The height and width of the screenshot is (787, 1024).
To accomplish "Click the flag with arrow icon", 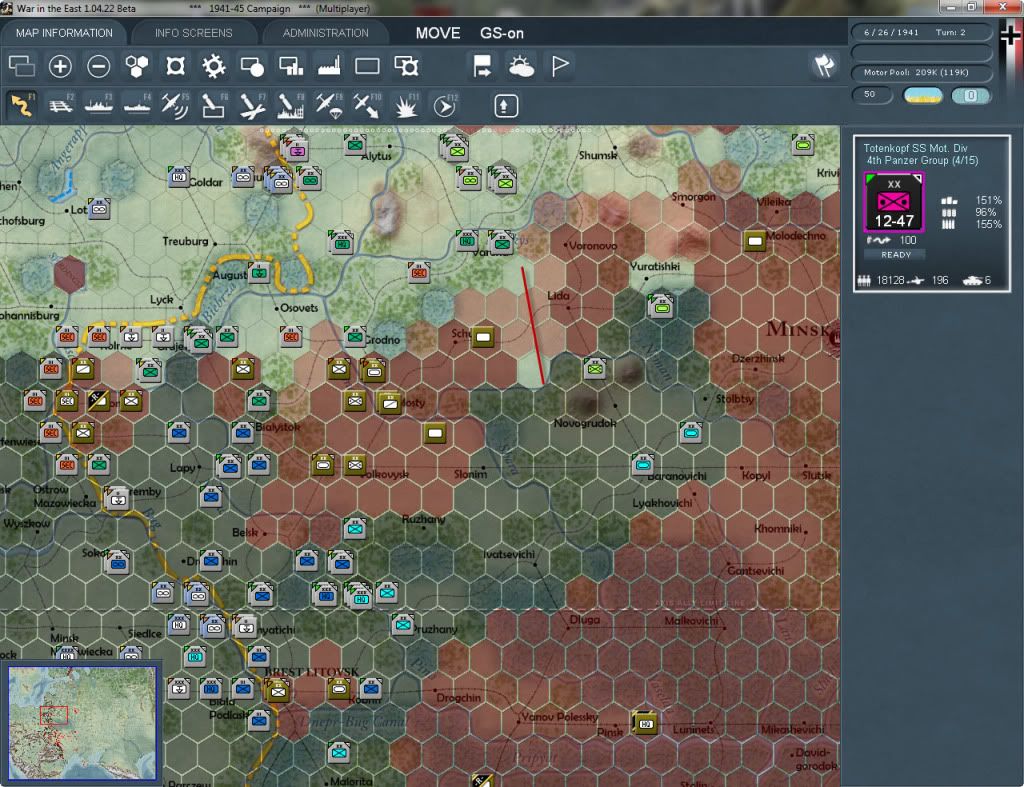I will tap(482, 66).
